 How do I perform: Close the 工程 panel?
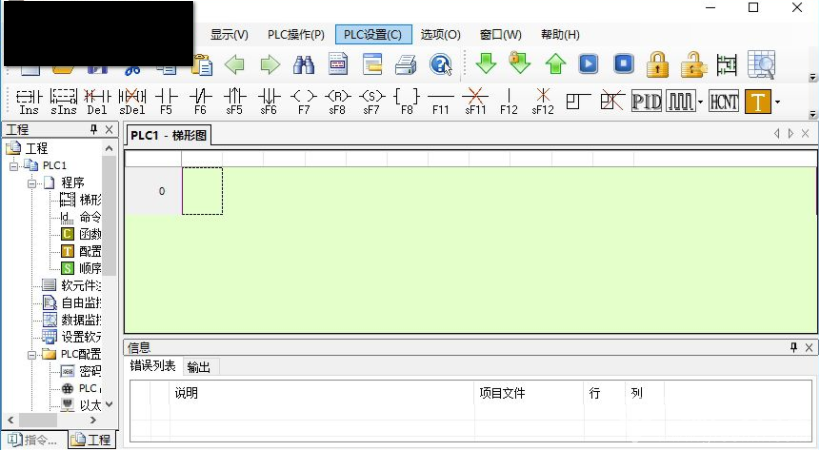(109, 129)
